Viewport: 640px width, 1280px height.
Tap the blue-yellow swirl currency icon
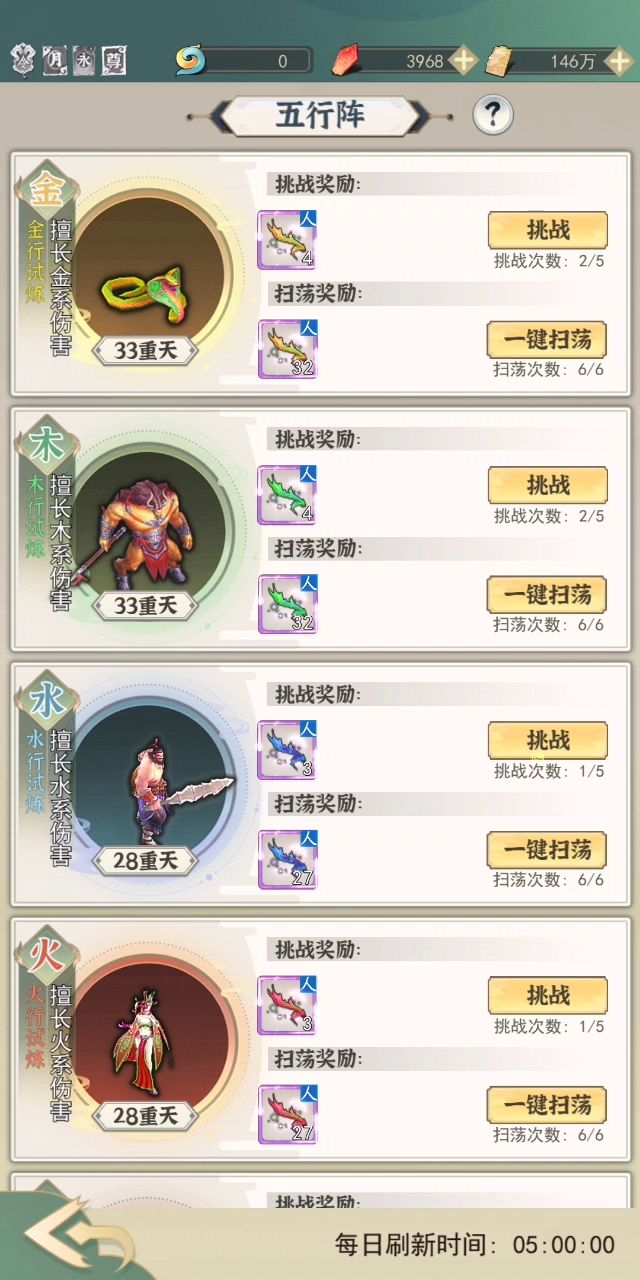pos(190,61)
